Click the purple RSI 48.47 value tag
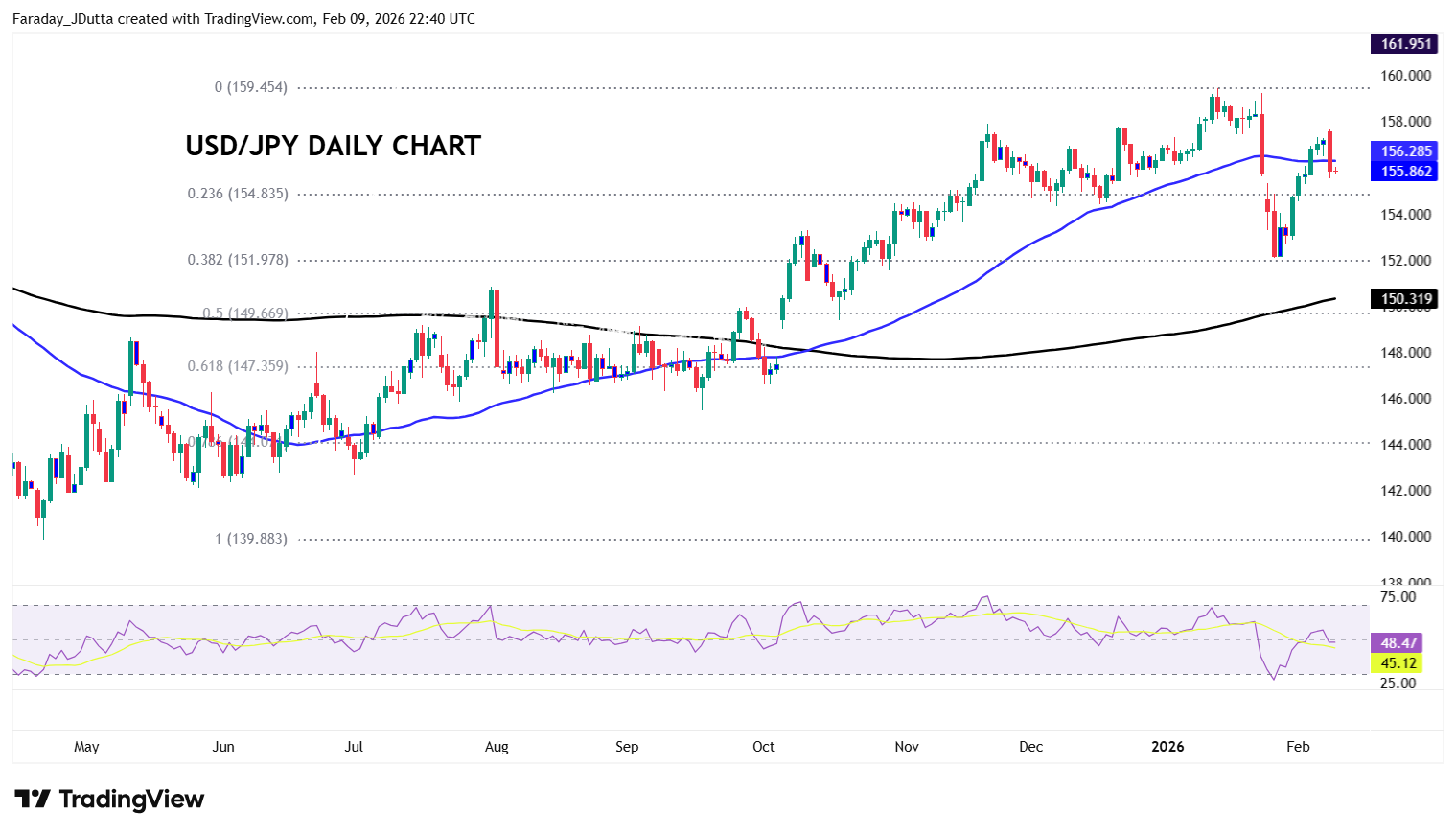 tap(1398, 643)
